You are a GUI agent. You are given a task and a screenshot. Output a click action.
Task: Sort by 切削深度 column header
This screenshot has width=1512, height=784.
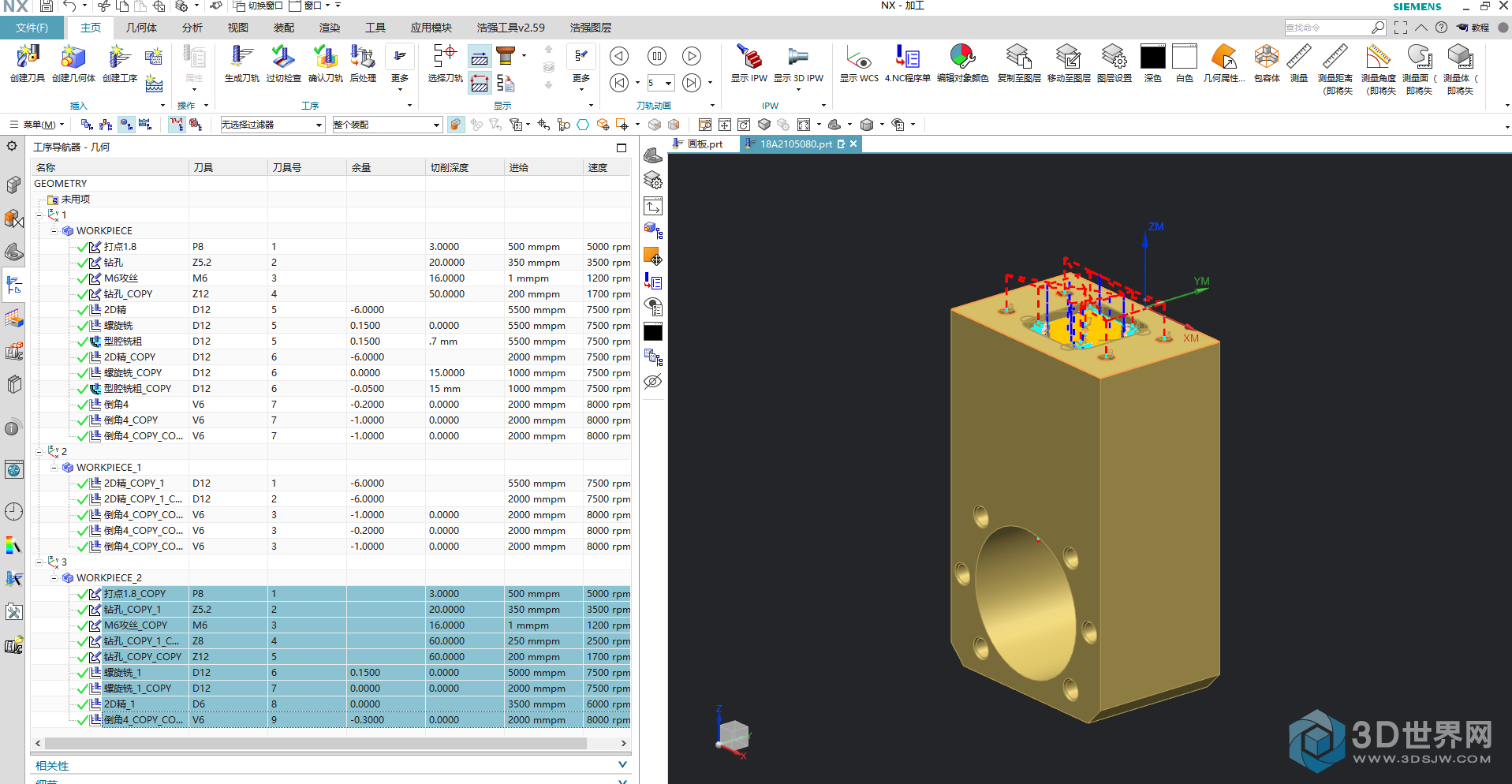[x=465, y=167]
